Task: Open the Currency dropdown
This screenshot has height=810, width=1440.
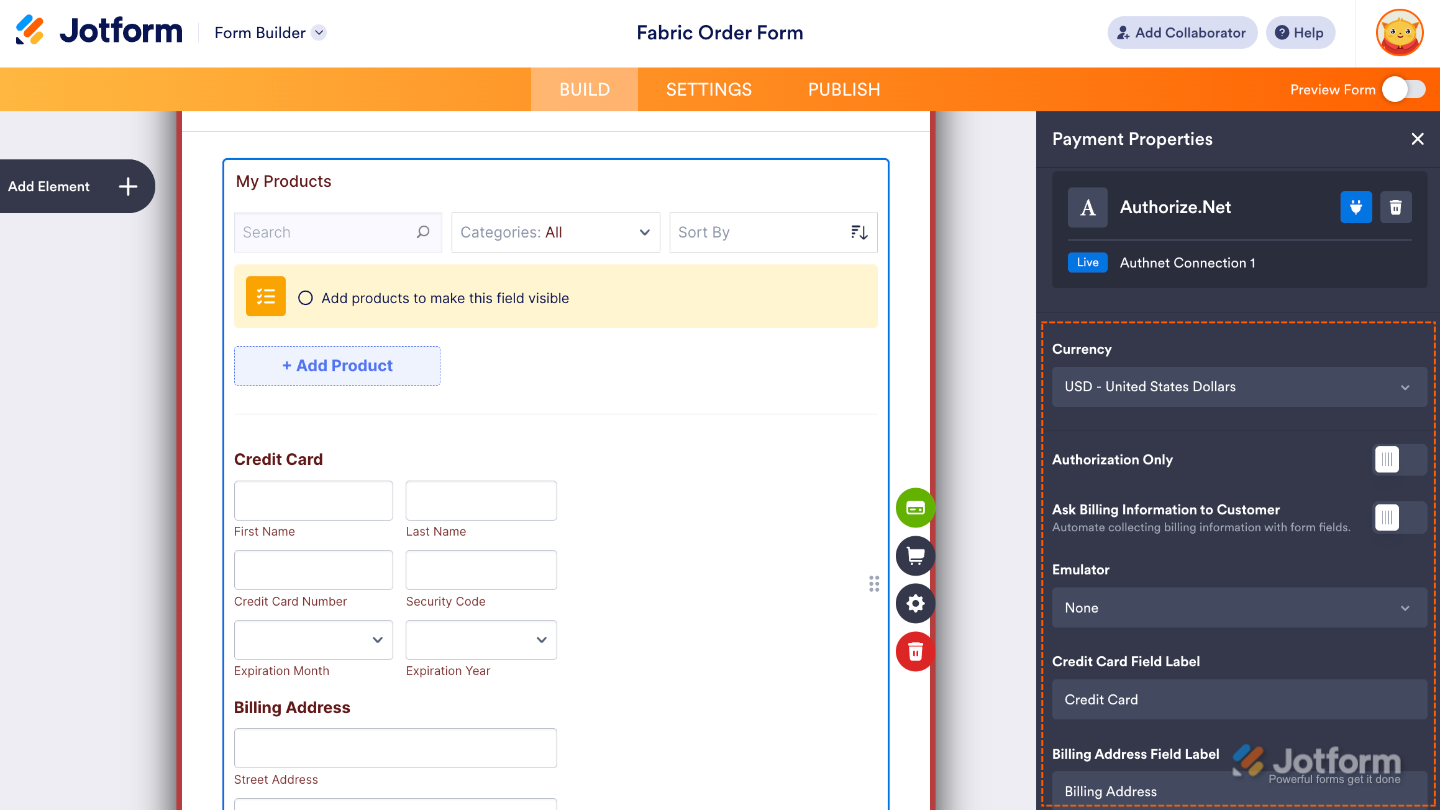Action: 1239,387
